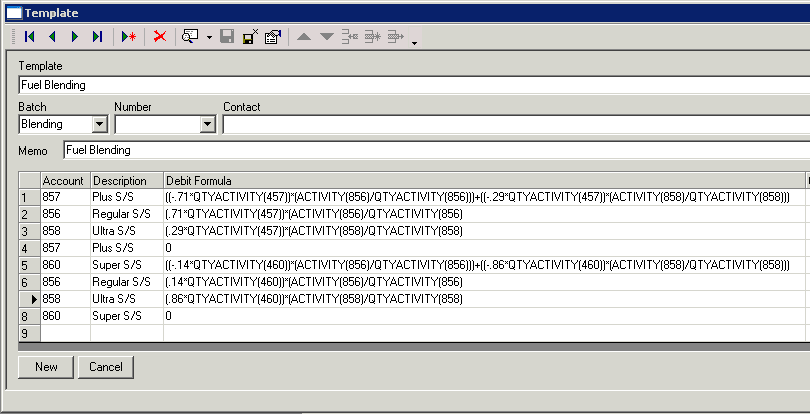Click row 1 debit formula starting ((-.71
This screenshot has width=810, height=414.
point(485,197)
